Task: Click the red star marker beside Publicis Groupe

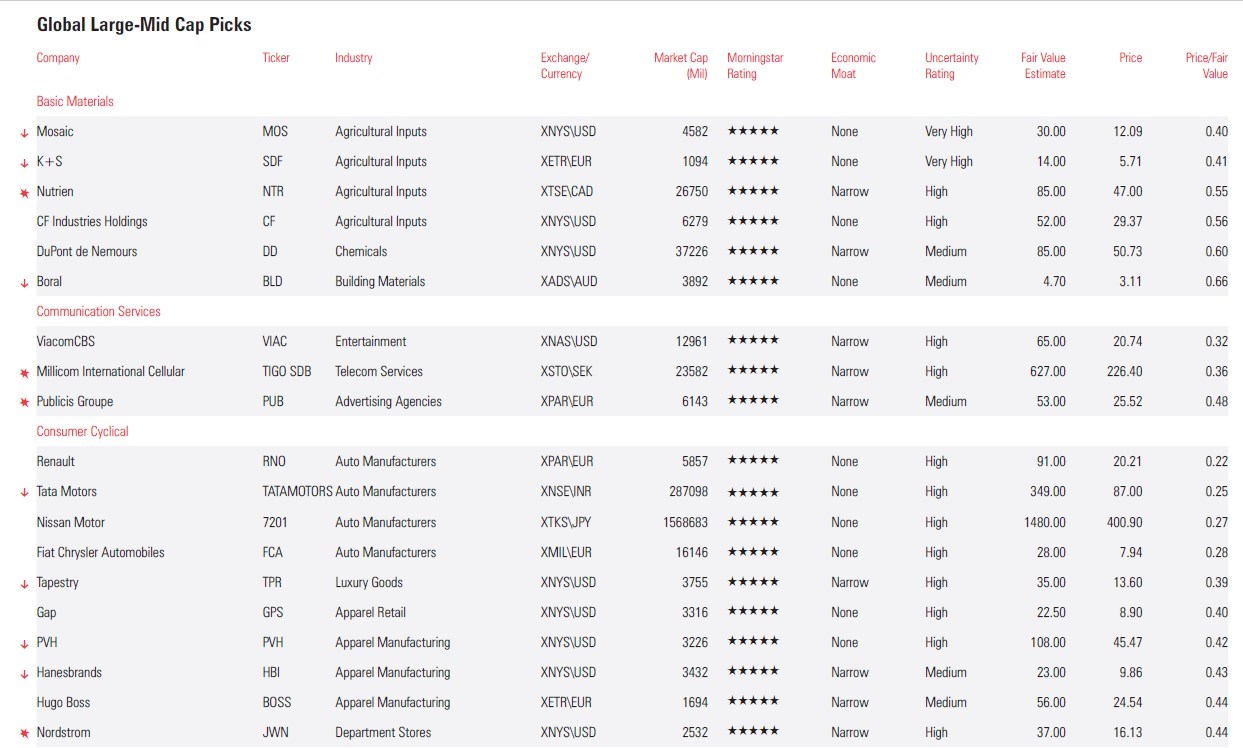Action: pyautogui.click(x=24, y=403)
